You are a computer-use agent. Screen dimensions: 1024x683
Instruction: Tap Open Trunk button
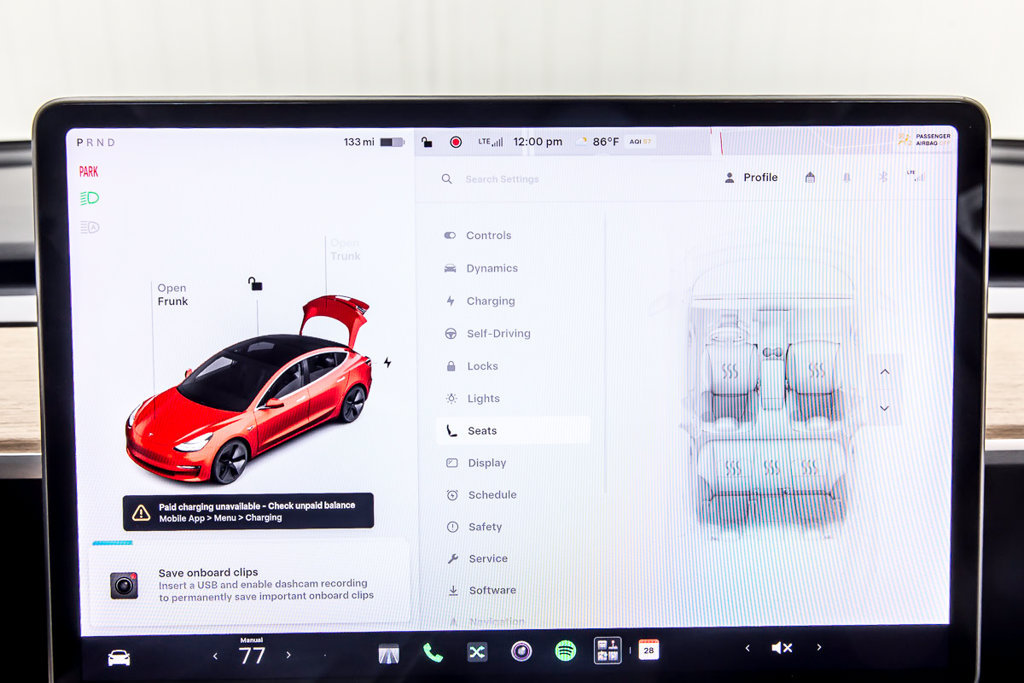345,249
